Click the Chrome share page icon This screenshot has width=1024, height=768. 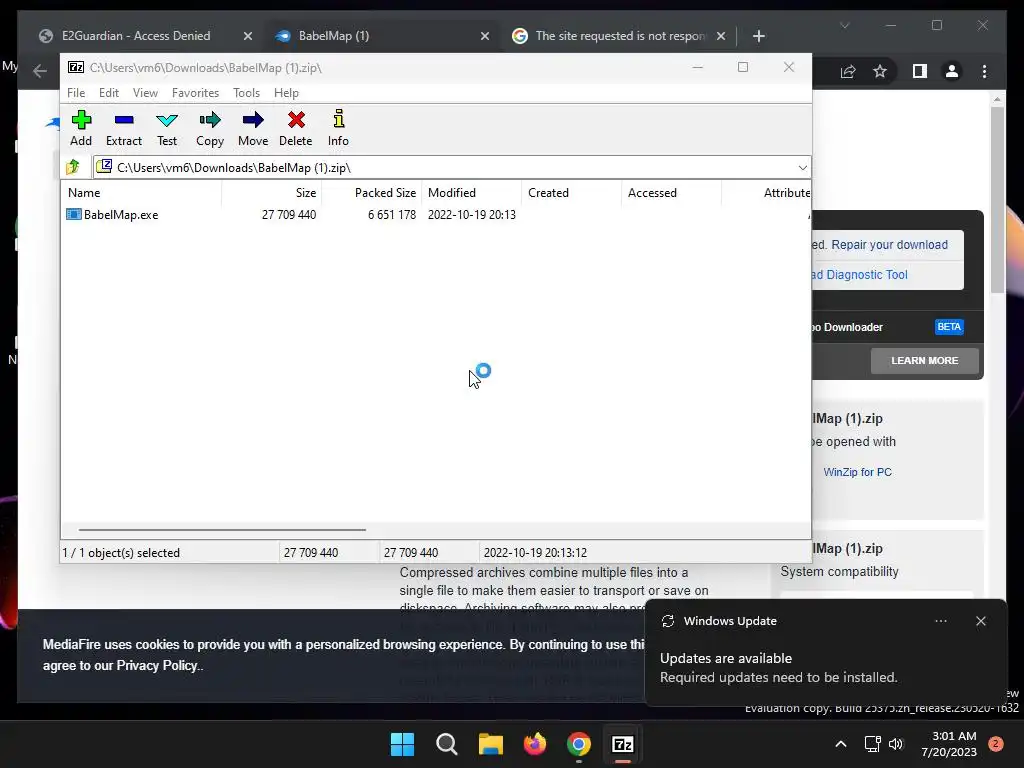coord(848,71)
